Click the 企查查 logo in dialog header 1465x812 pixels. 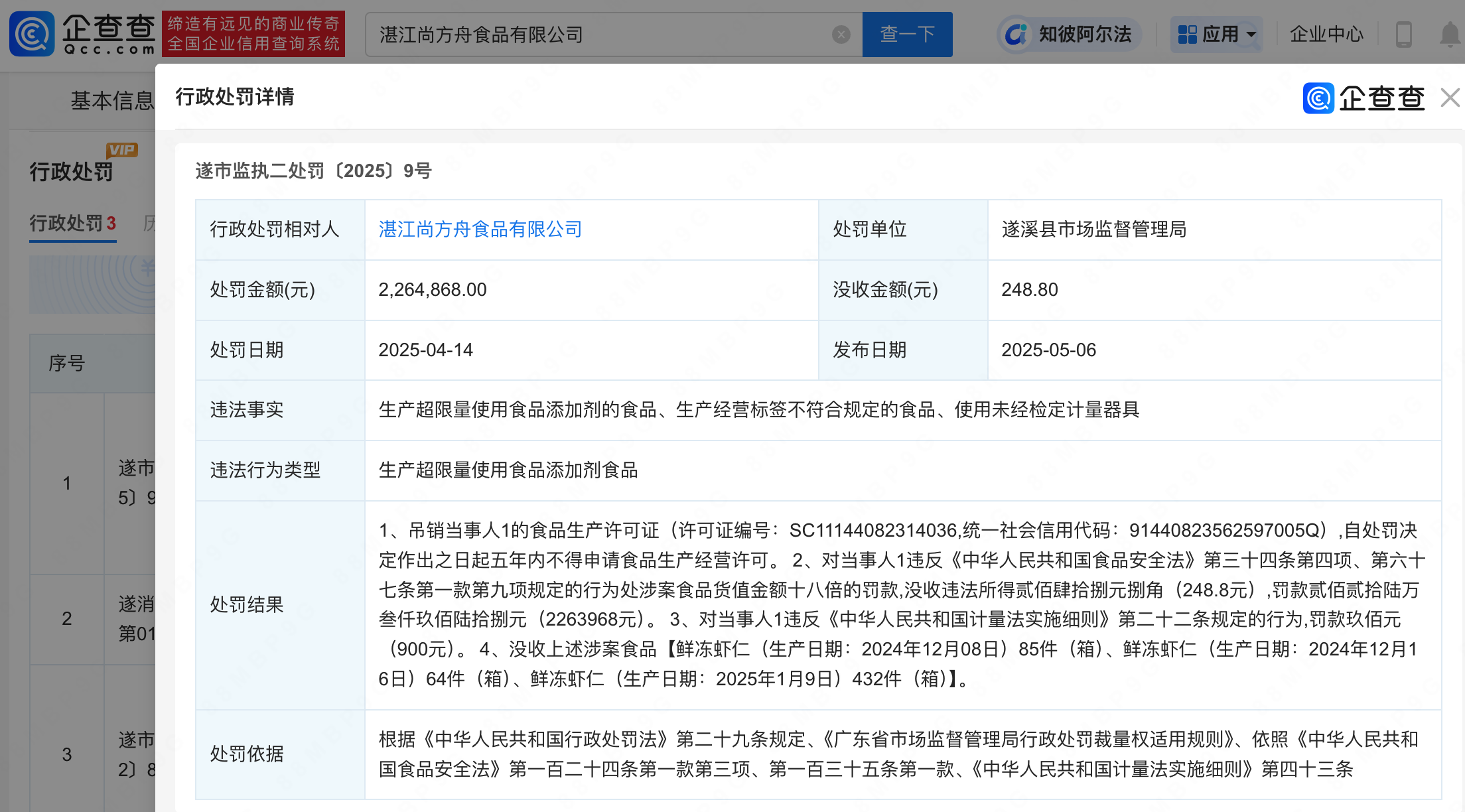click(1363, 98)
